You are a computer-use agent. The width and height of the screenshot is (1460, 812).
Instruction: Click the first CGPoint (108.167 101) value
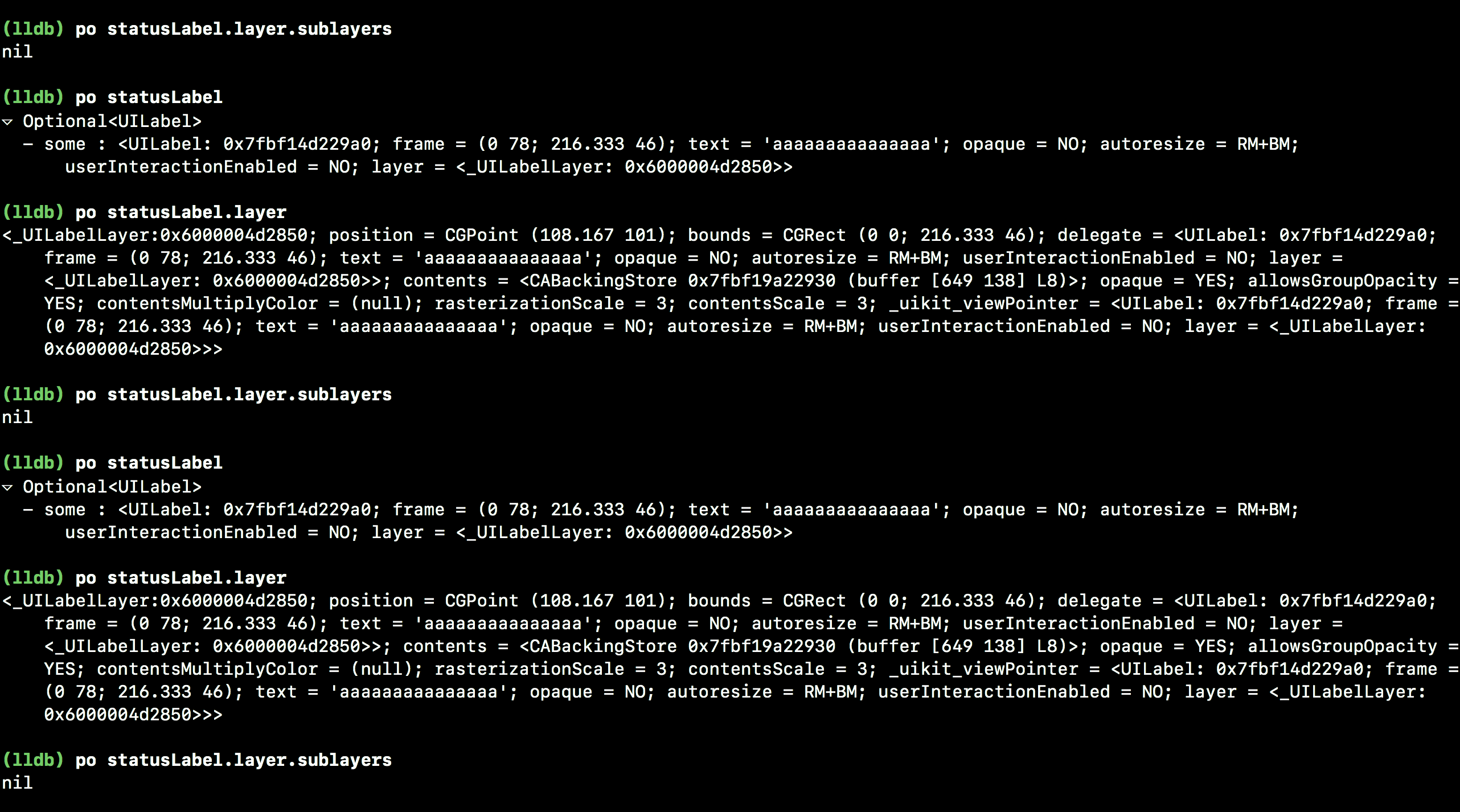pyautogui.click(x=560, y=235)
